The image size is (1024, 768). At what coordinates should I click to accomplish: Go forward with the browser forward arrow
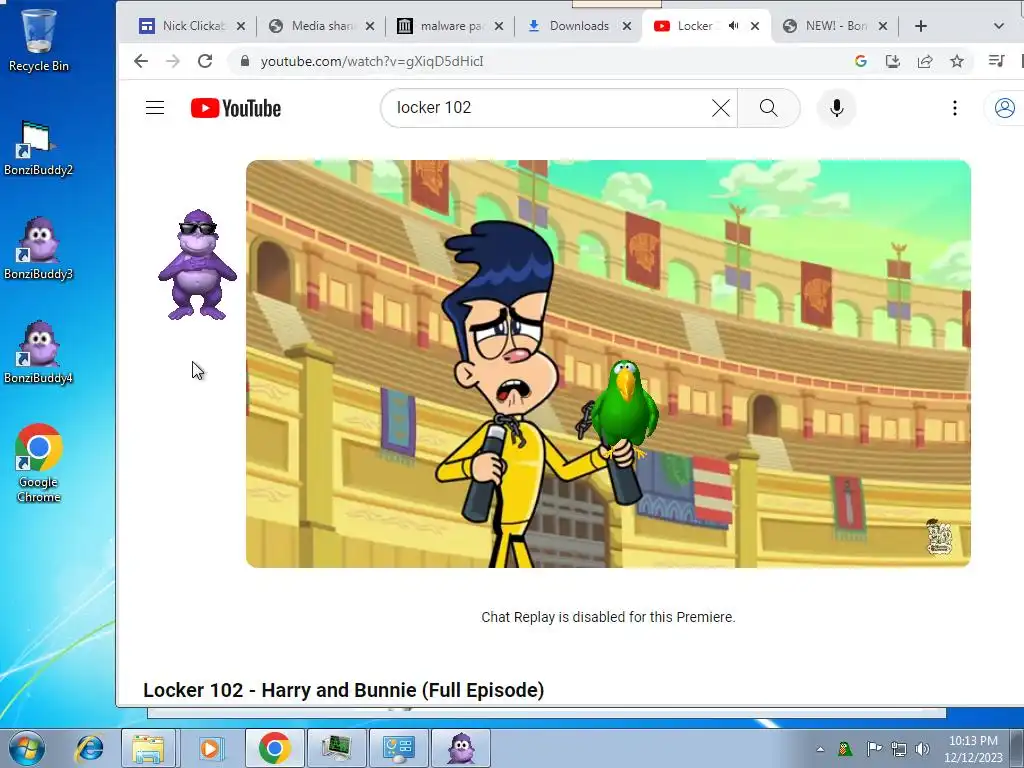coord(172,61)
